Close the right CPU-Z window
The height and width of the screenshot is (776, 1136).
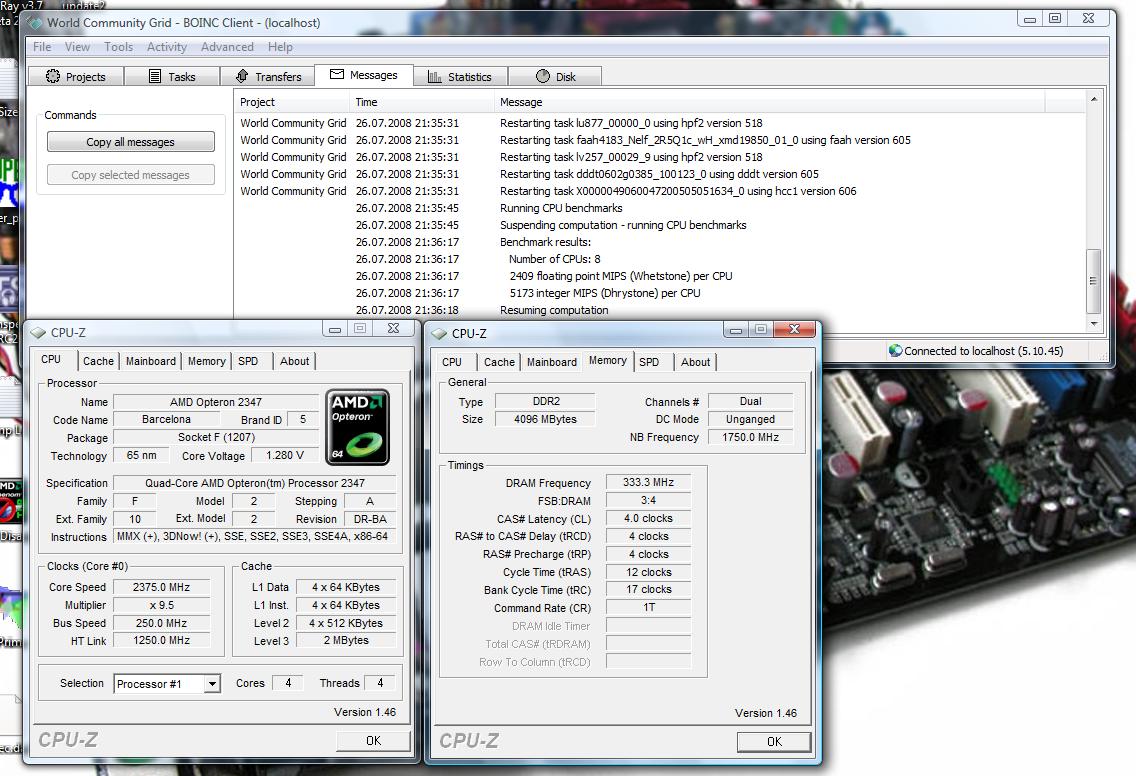point(794,329)
